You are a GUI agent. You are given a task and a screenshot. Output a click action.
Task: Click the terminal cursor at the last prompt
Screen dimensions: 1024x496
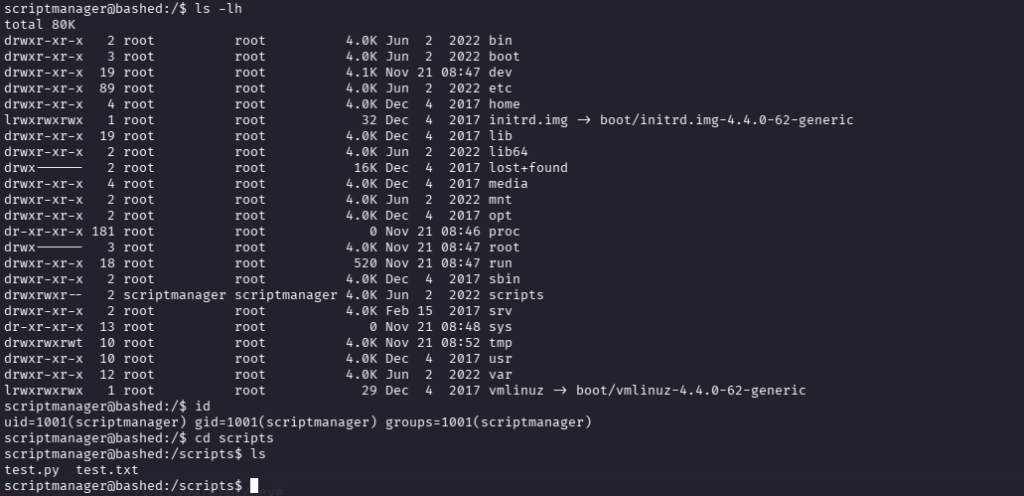click(x=255, y=485)
